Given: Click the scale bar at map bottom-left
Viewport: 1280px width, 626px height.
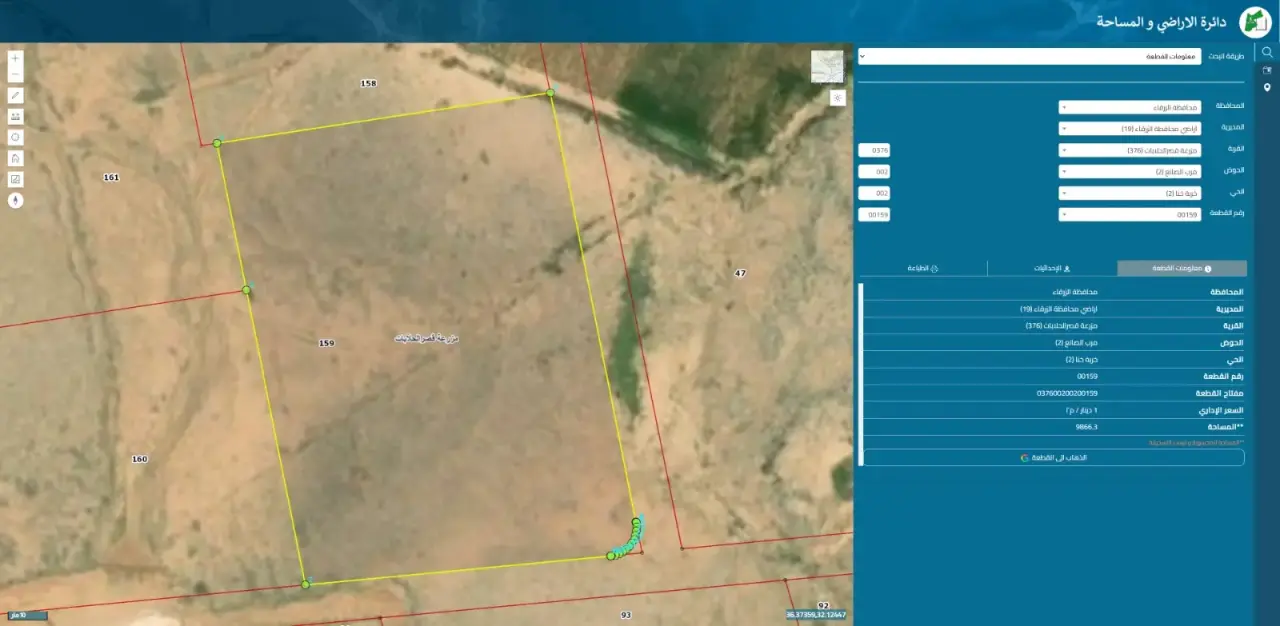Looking at the screenshot, I should click(x=27, y=615).
